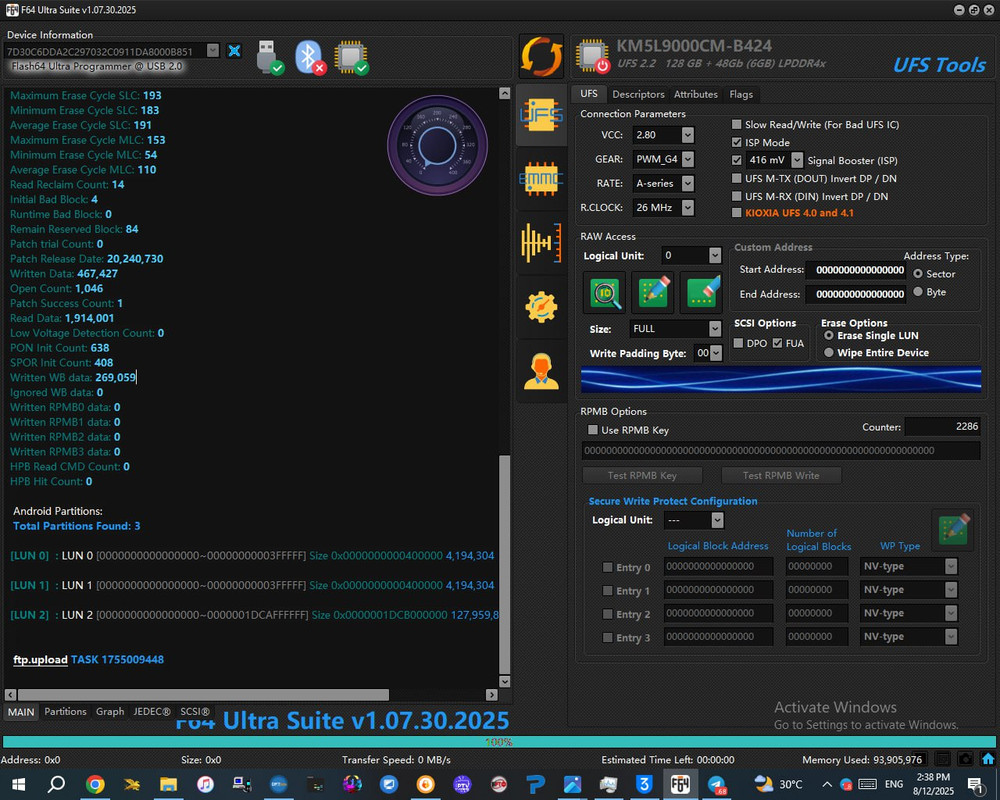Switch to the JEDEC tab

[x=152, y=711]
